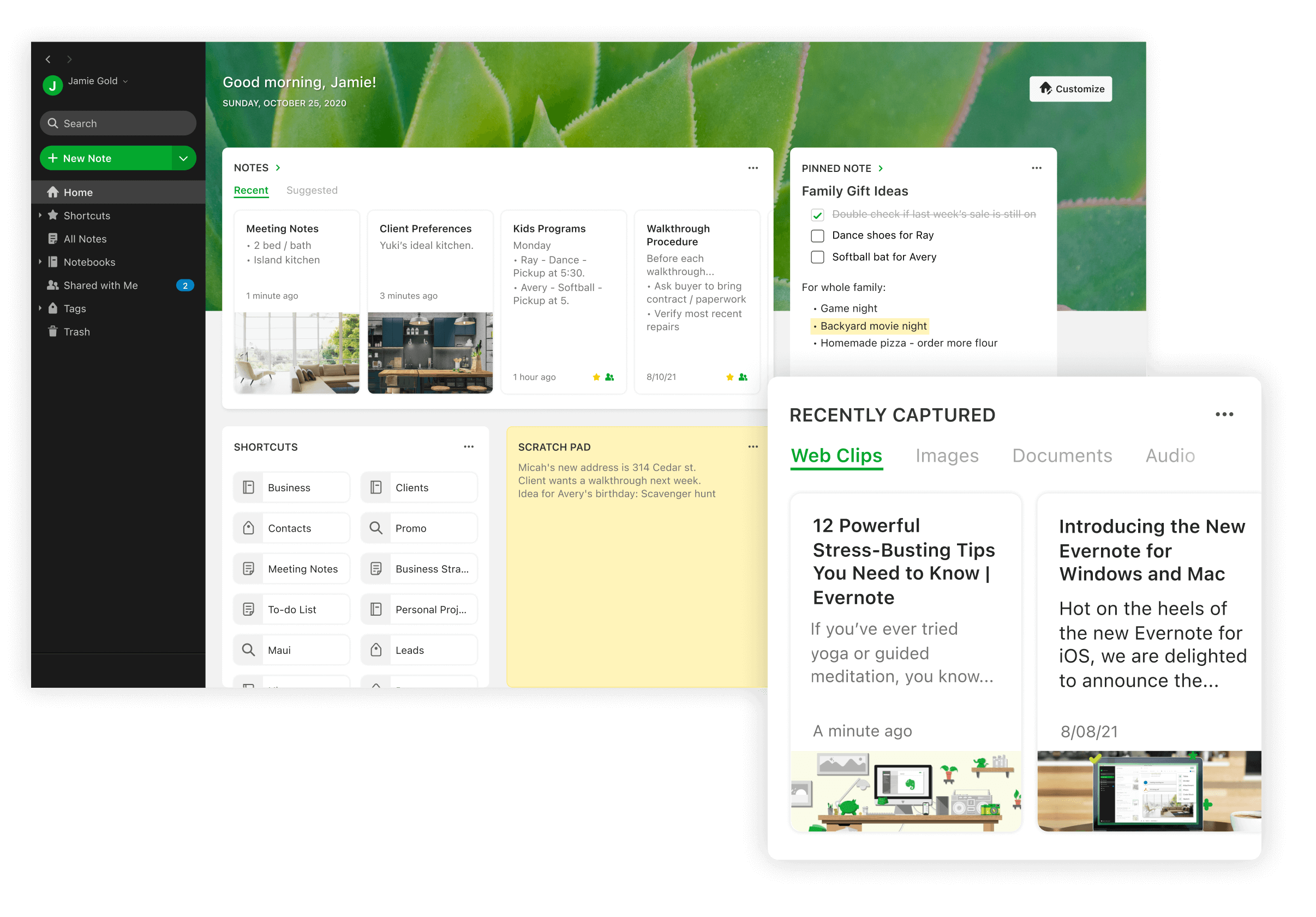Open the Personal Proj... shortcut
The image size is (1316, 917).
(x=419, y=610)
